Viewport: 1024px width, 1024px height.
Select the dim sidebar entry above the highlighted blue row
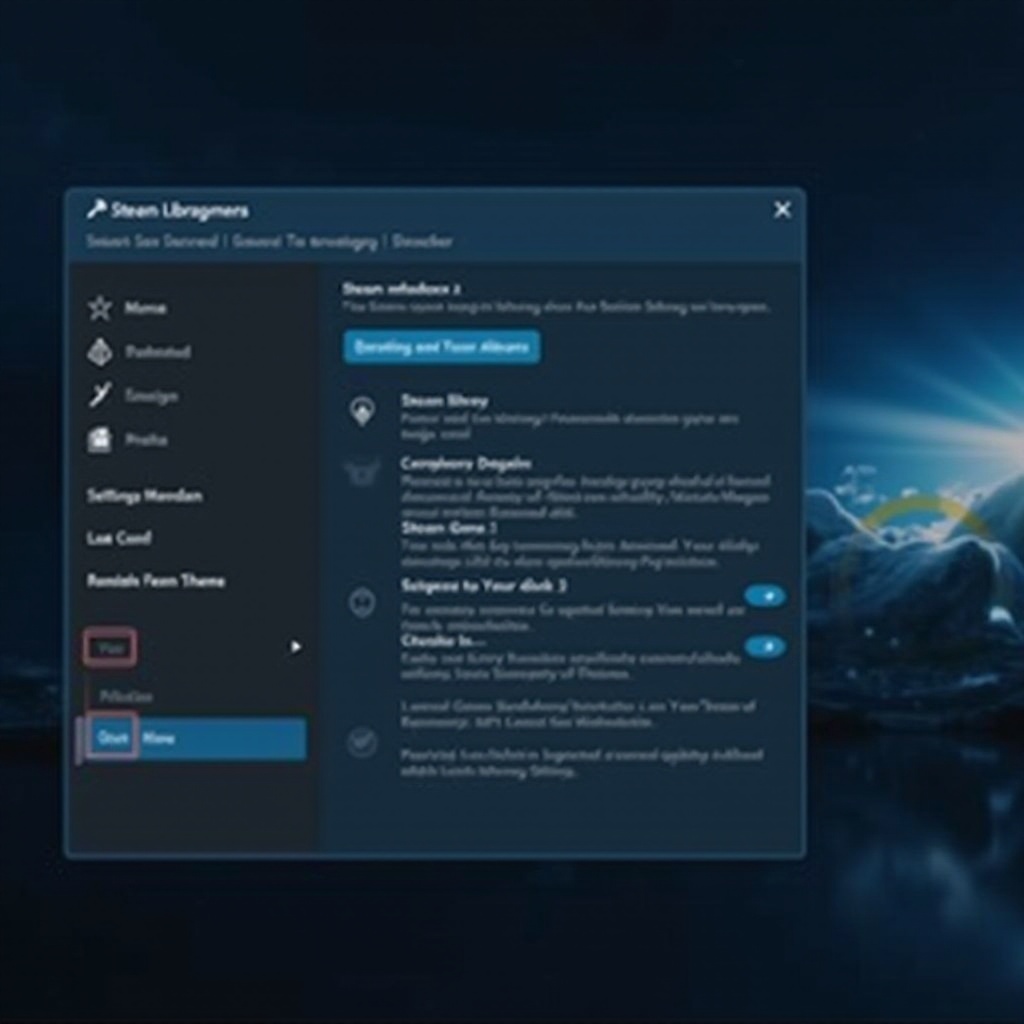(127, 696)
